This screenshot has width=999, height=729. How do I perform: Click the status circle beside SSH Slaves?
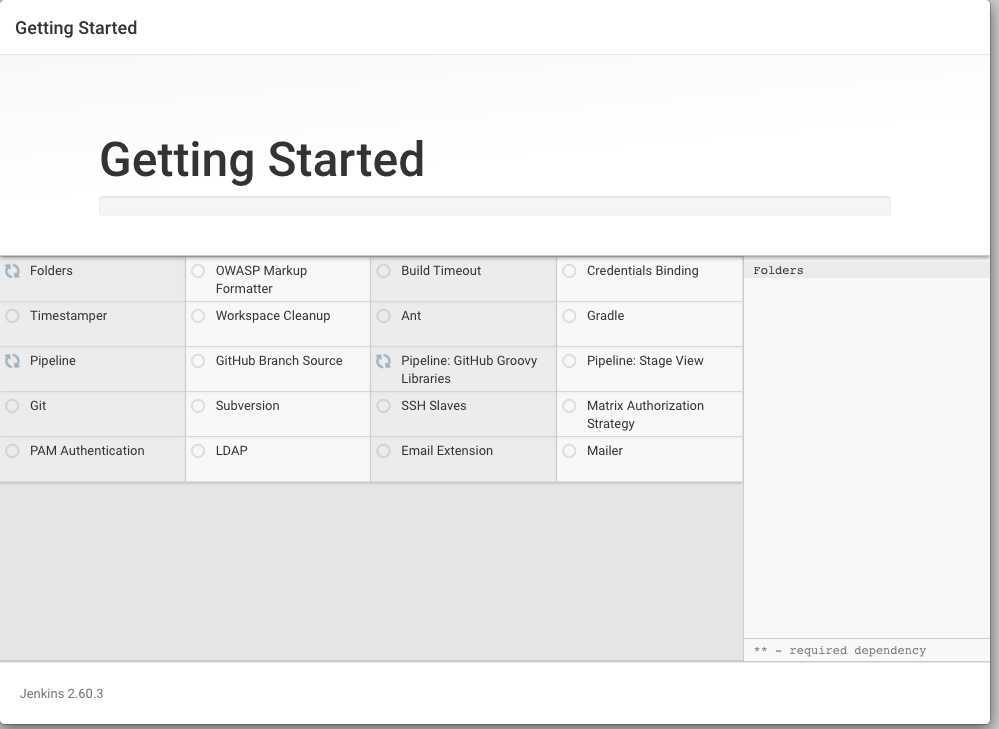click(x=384, y=406)
